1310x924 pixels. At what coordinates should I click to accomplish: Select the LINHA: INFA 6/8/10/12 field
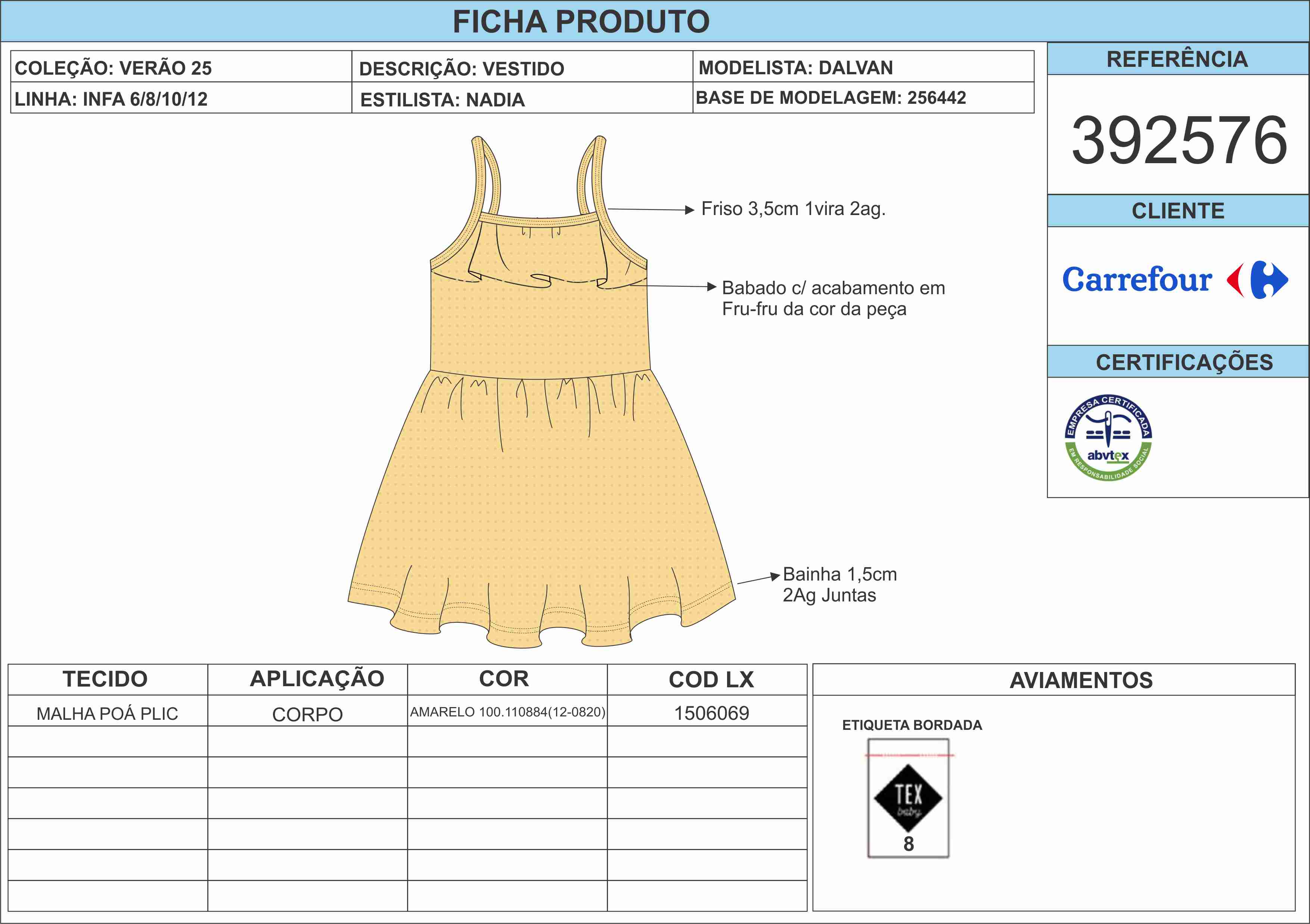[x=111, y=99]
